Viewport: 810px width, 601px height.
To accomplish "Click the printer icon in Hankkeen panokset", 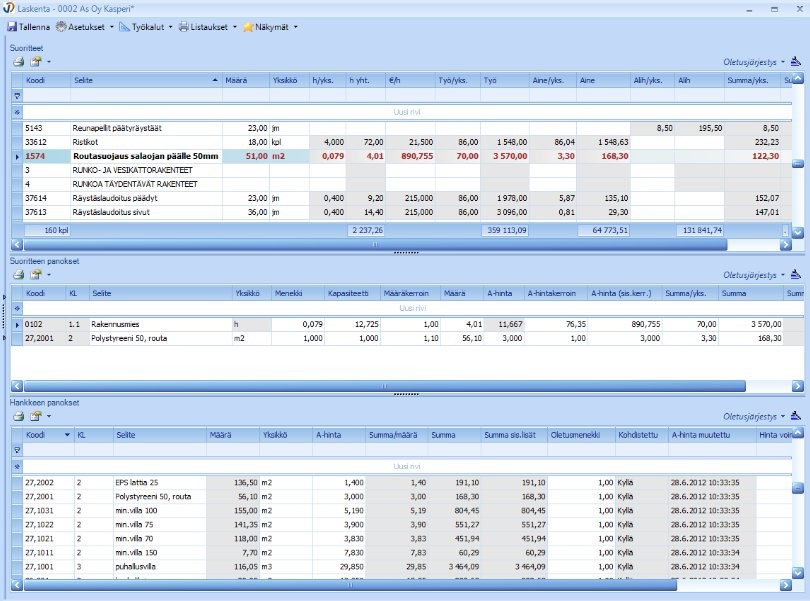I will pos(19,416).
